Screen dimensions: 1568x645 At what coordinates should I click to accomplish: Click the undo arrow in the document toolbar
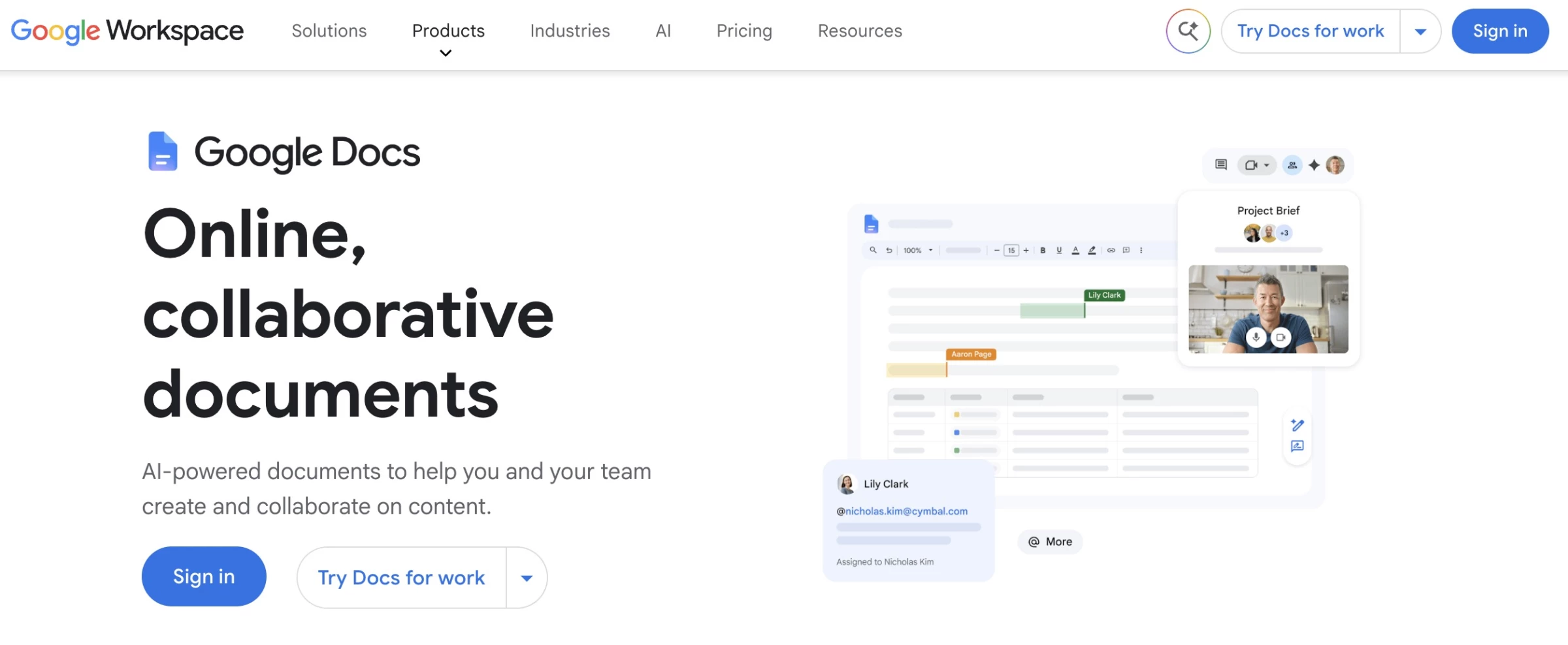coord(889,250)
